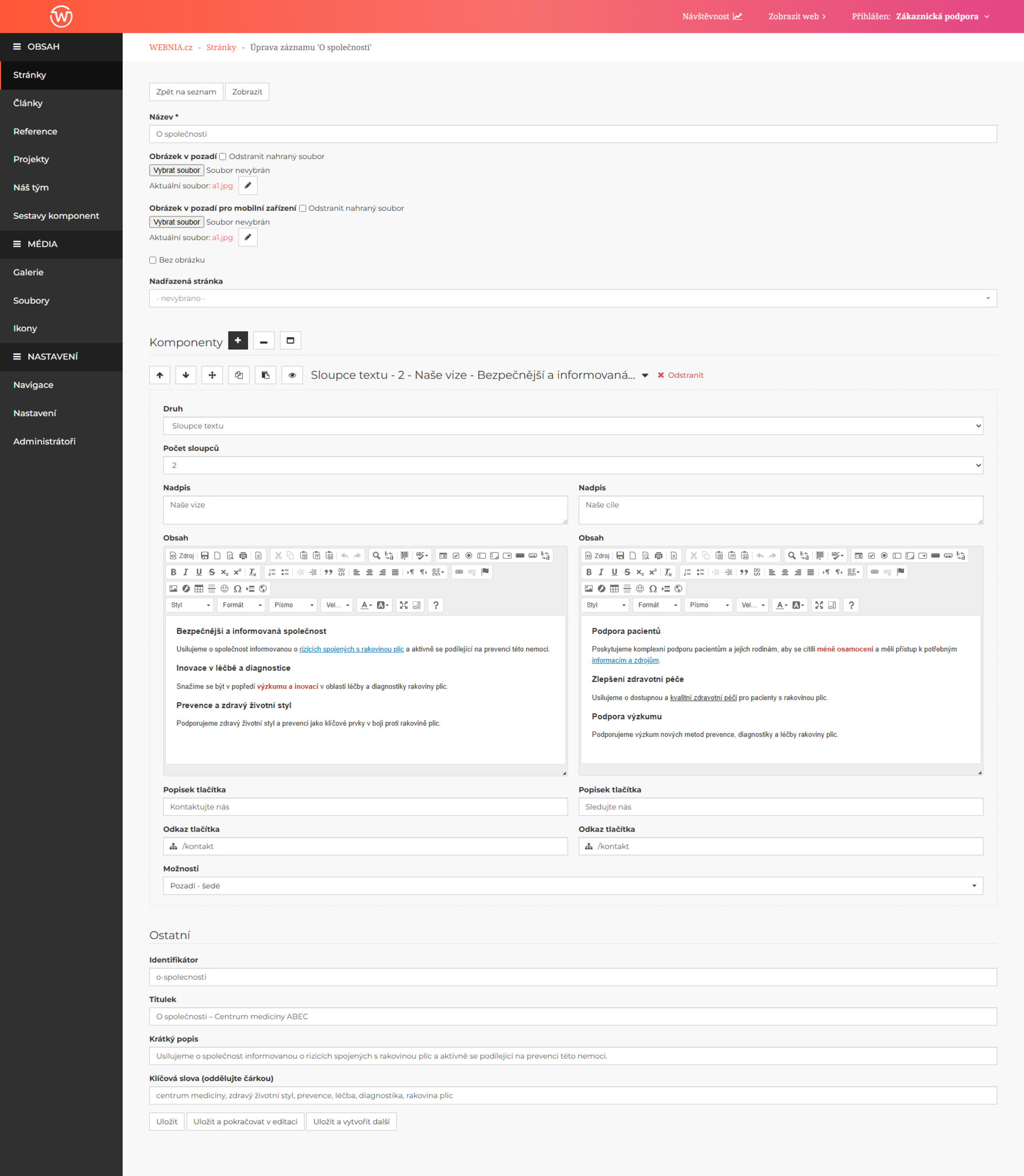Screen dimensions: 1024x1176
Task: Insert link in the left Obsah editor
Action: (459, 572)
